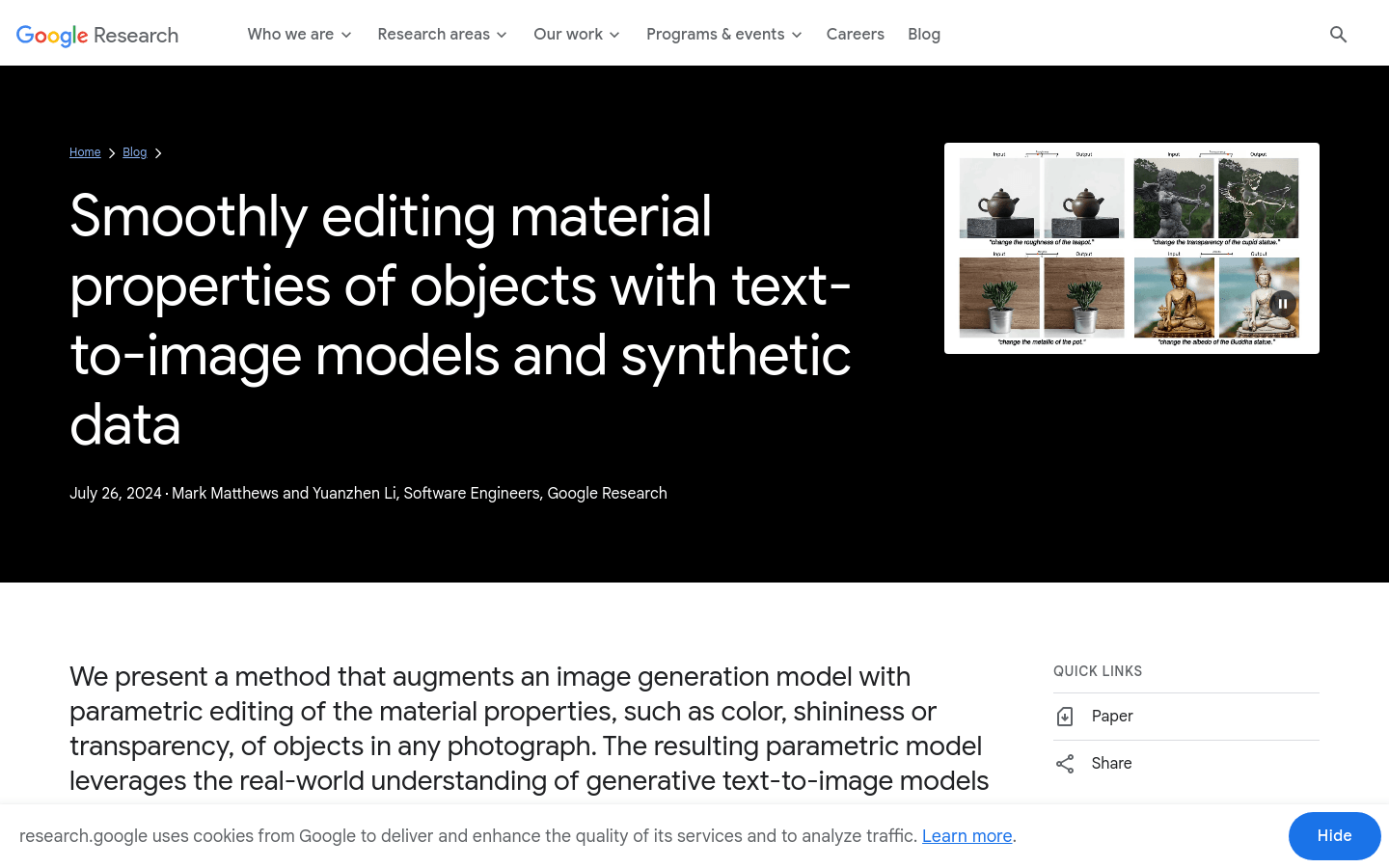Open the Paper quick link
The height and width of the screenshot is (868, 1389).
(1185, 717)
